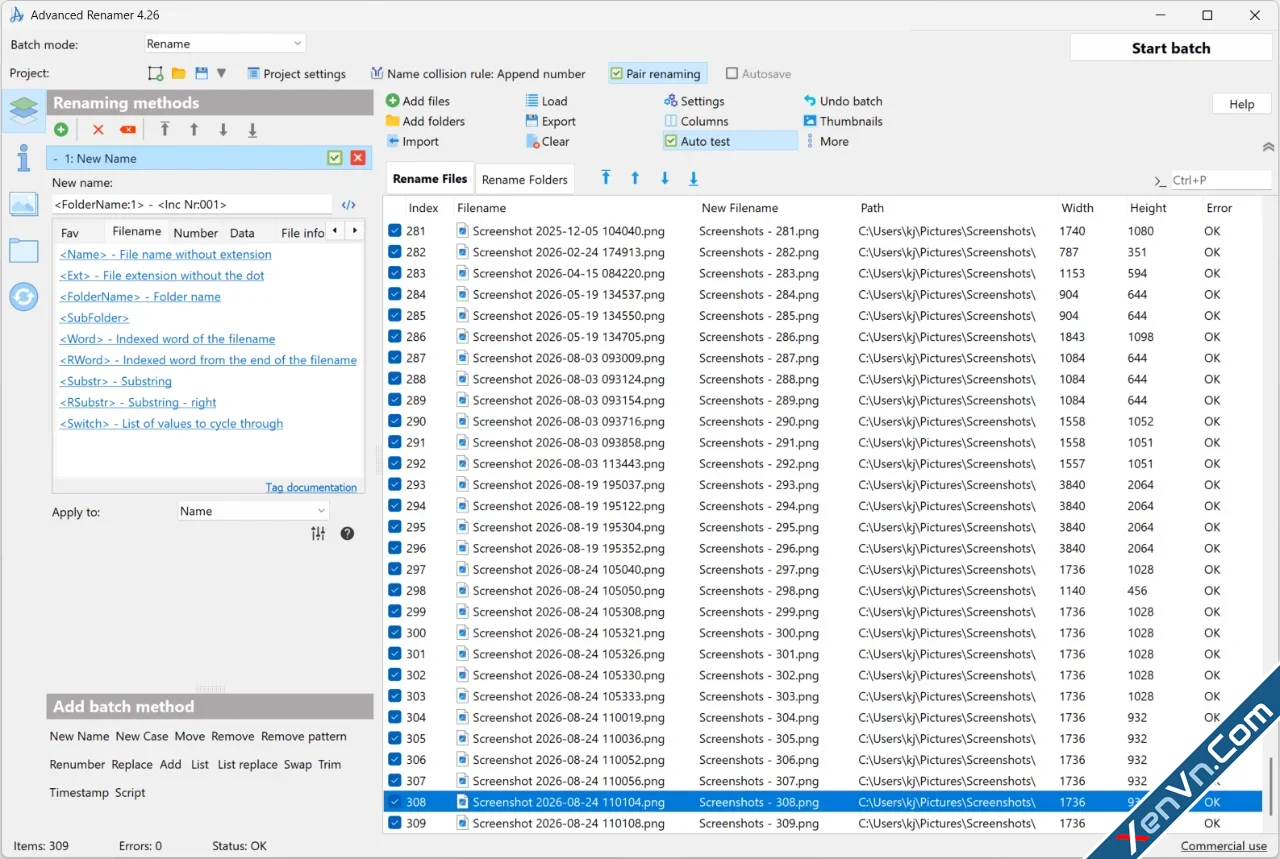Click the red X delete method icon
This screenshot has height=859, width=1280.
click(x=98, y=130)
